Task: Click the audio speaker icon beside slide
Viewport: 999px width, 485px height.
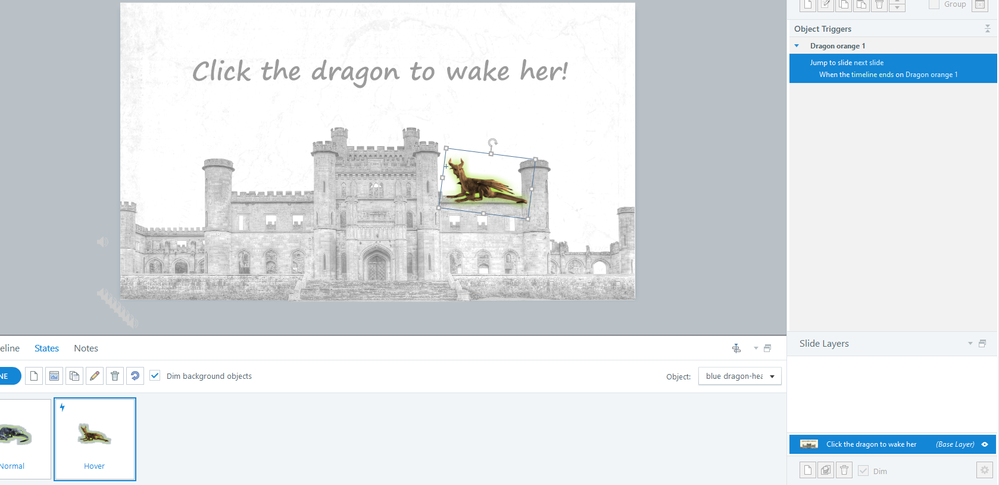Action: coord(103,242)
